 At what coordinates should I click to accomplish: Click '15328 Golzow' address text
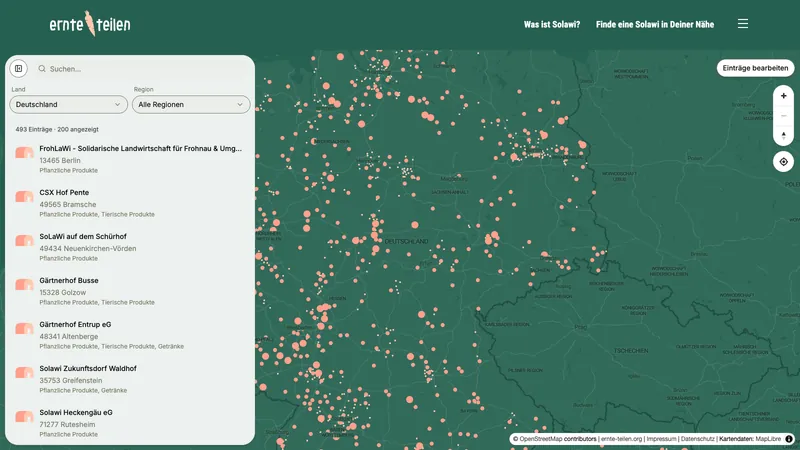tap(62, 292)
